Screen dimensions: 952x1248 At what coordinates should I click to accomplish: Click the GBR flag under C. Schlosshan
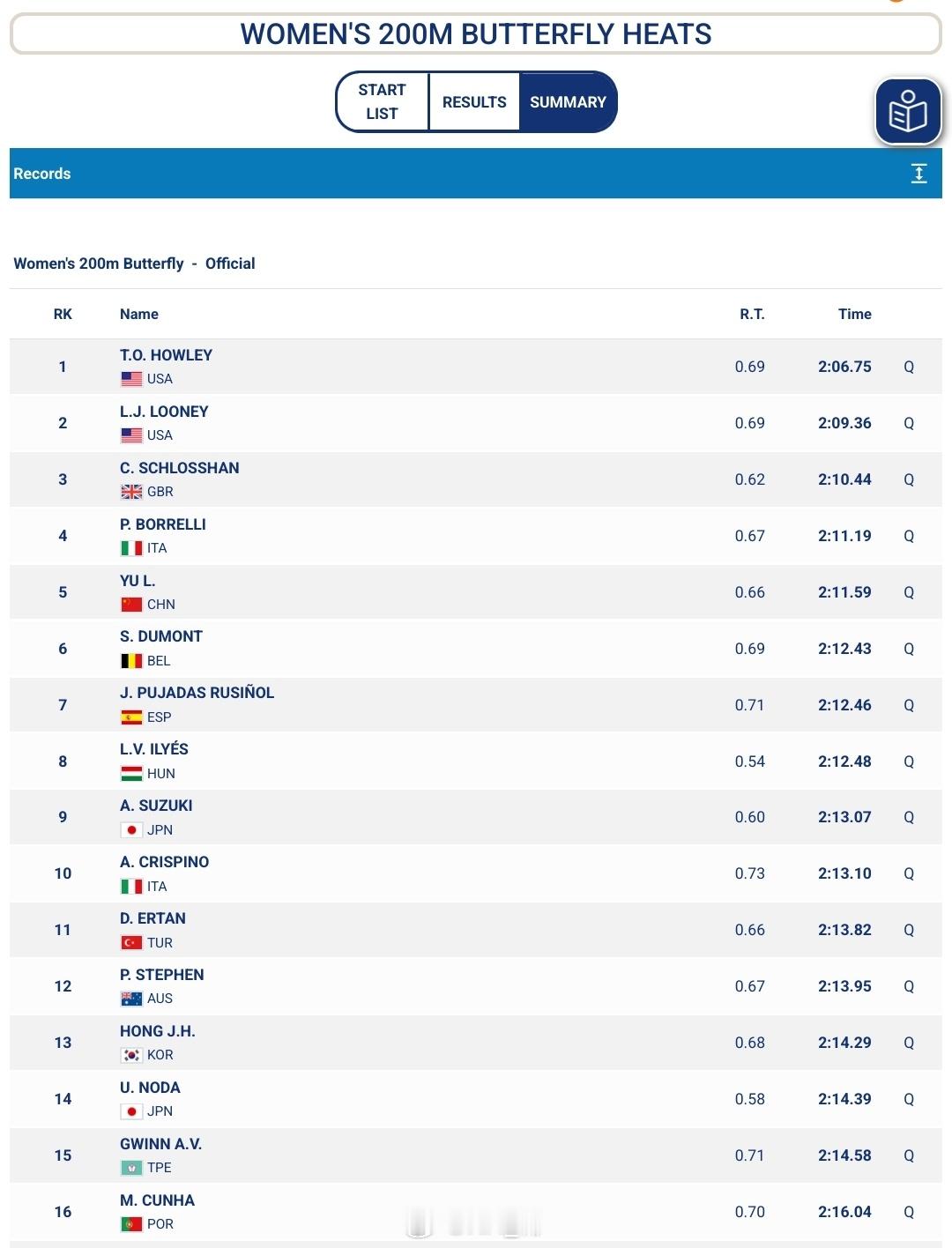(131, 492)
